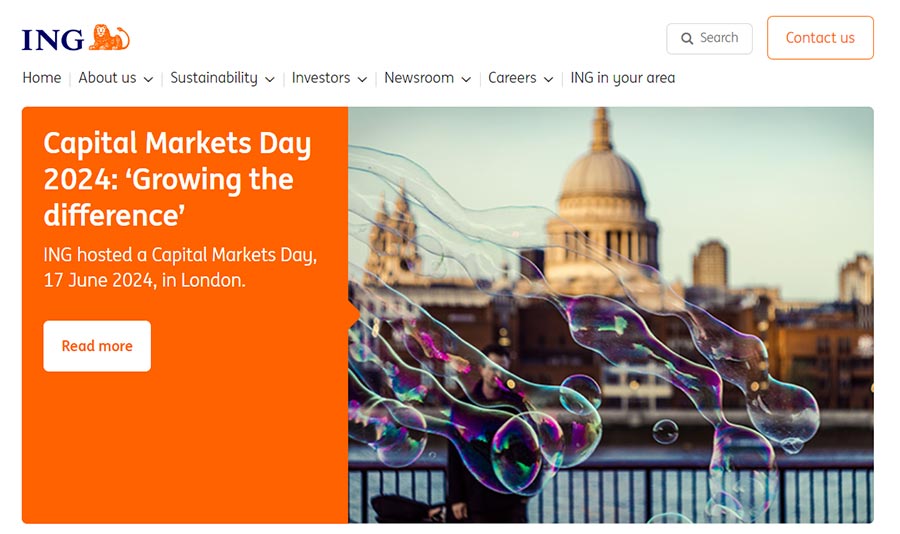Select the About us menu label

(x=107, y=78)
